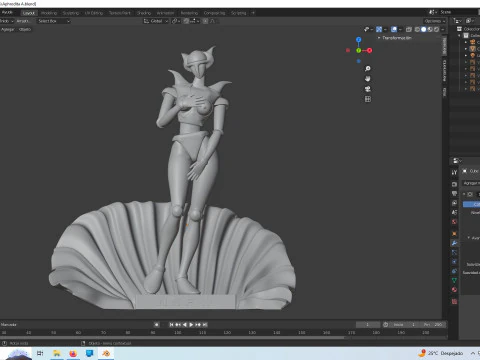Open the Physics properties tab icon
Image resolution: width=480 pixels, height=360 pixels.
tap(454, 262)
